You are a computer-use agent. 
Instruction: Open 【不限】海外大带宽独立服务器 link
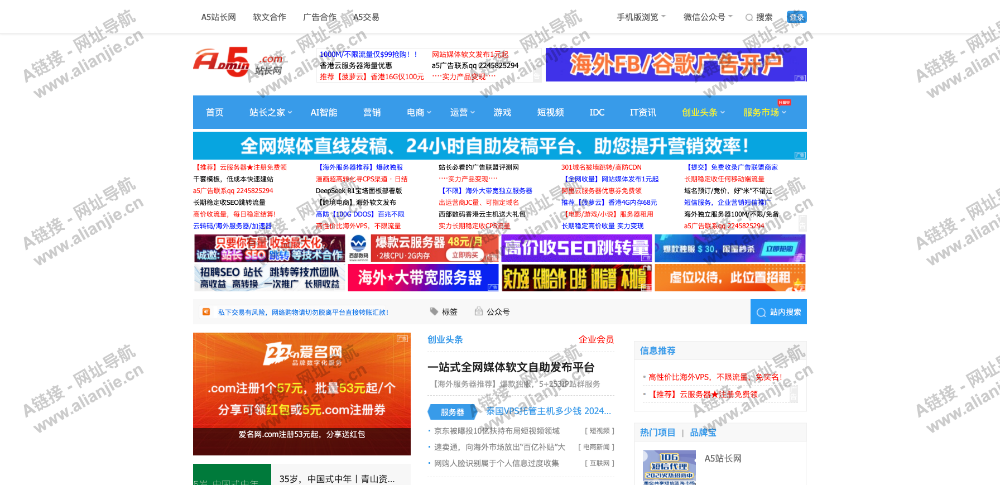click(485, 191)
